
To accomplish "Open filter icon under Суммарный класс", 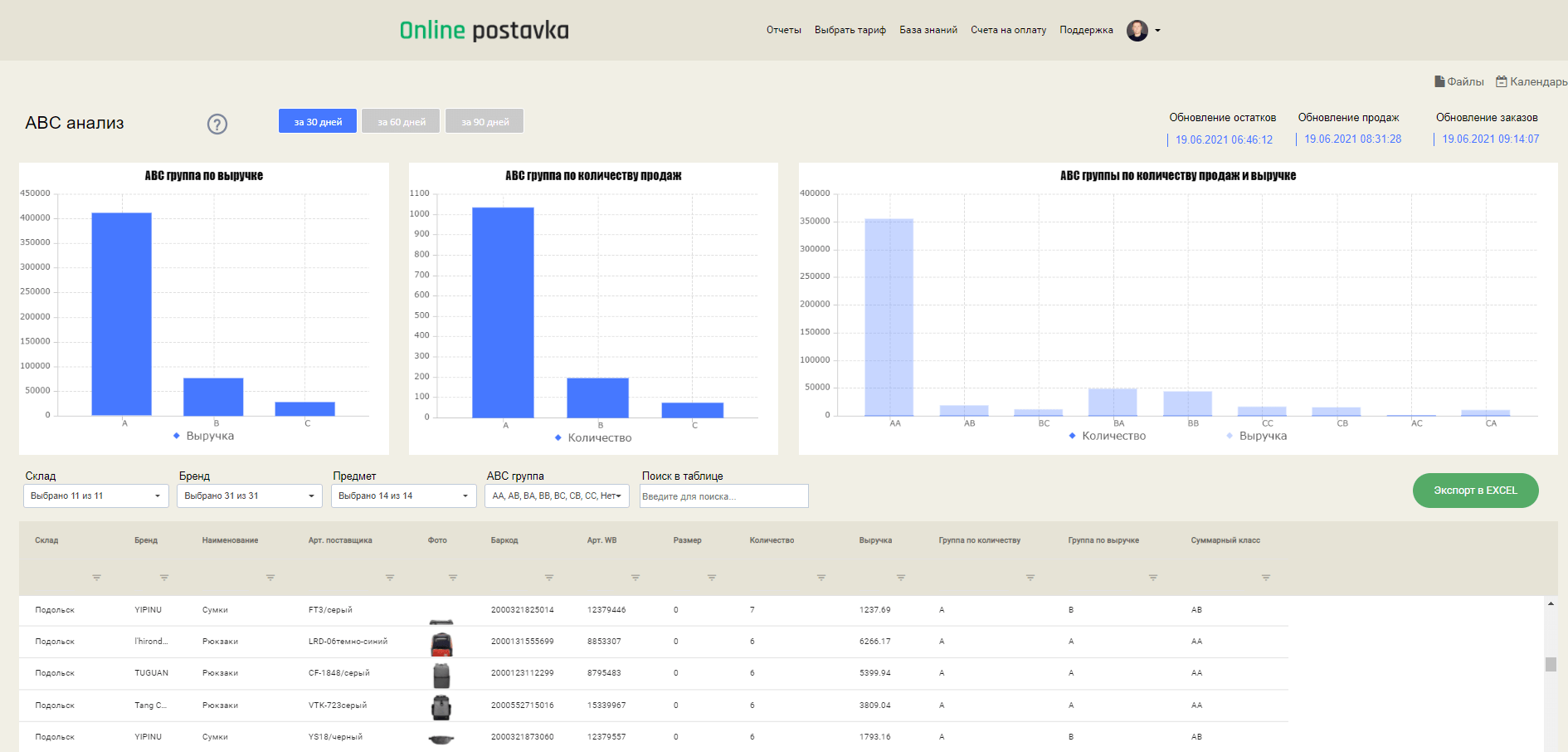I will pos(1266,578).
